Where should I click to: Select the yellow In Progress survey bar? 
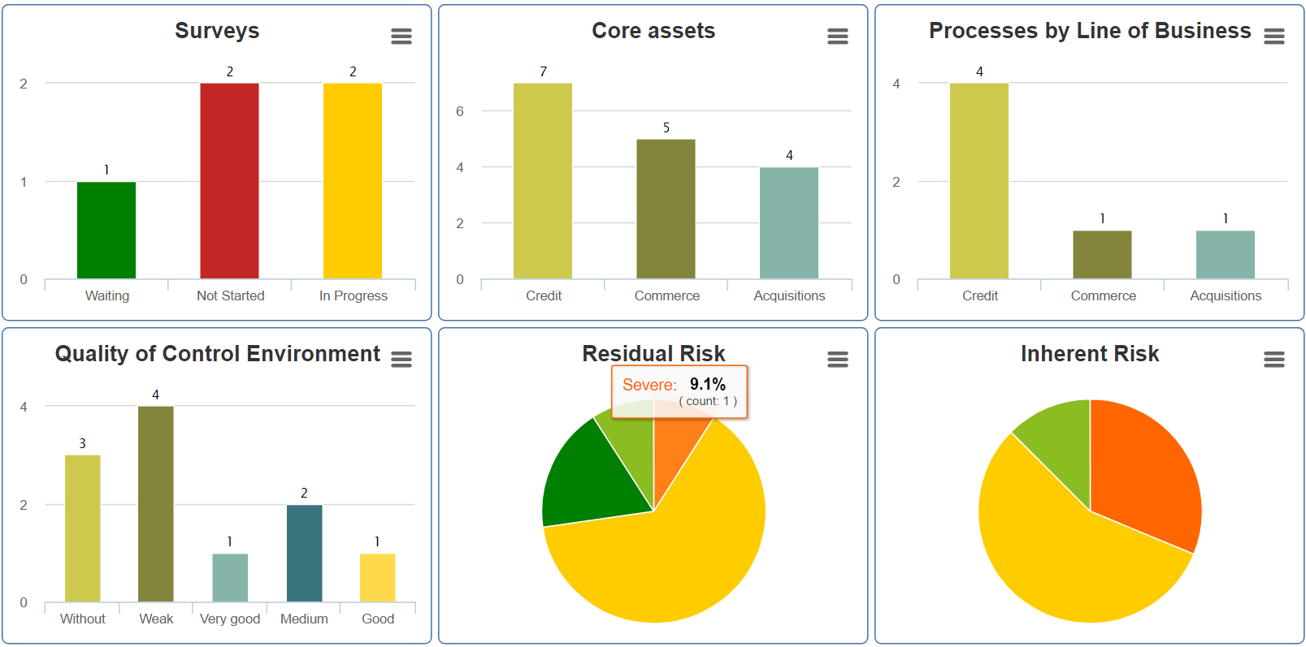point(353,181)
